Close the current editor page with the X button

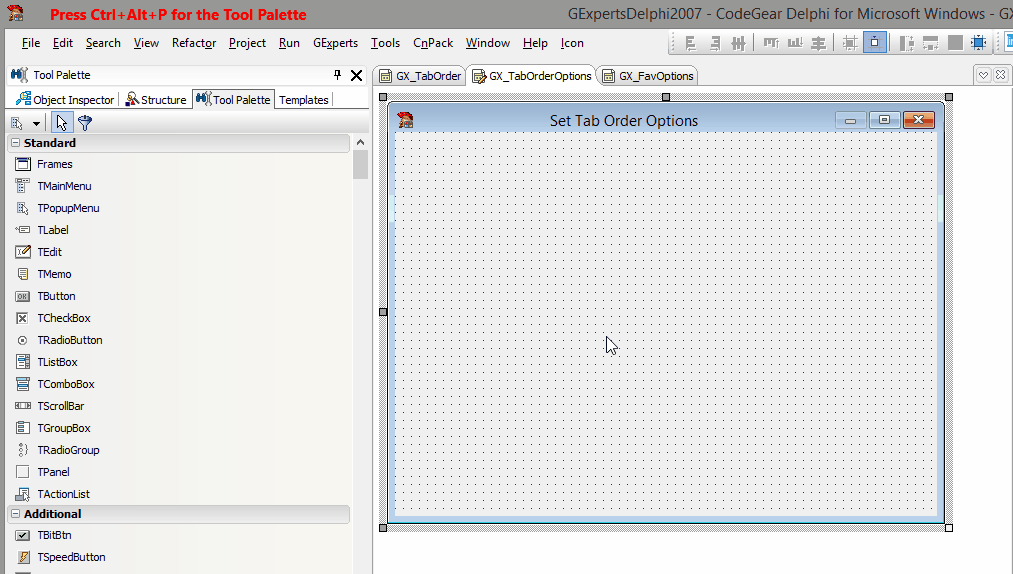[1000, 75]
